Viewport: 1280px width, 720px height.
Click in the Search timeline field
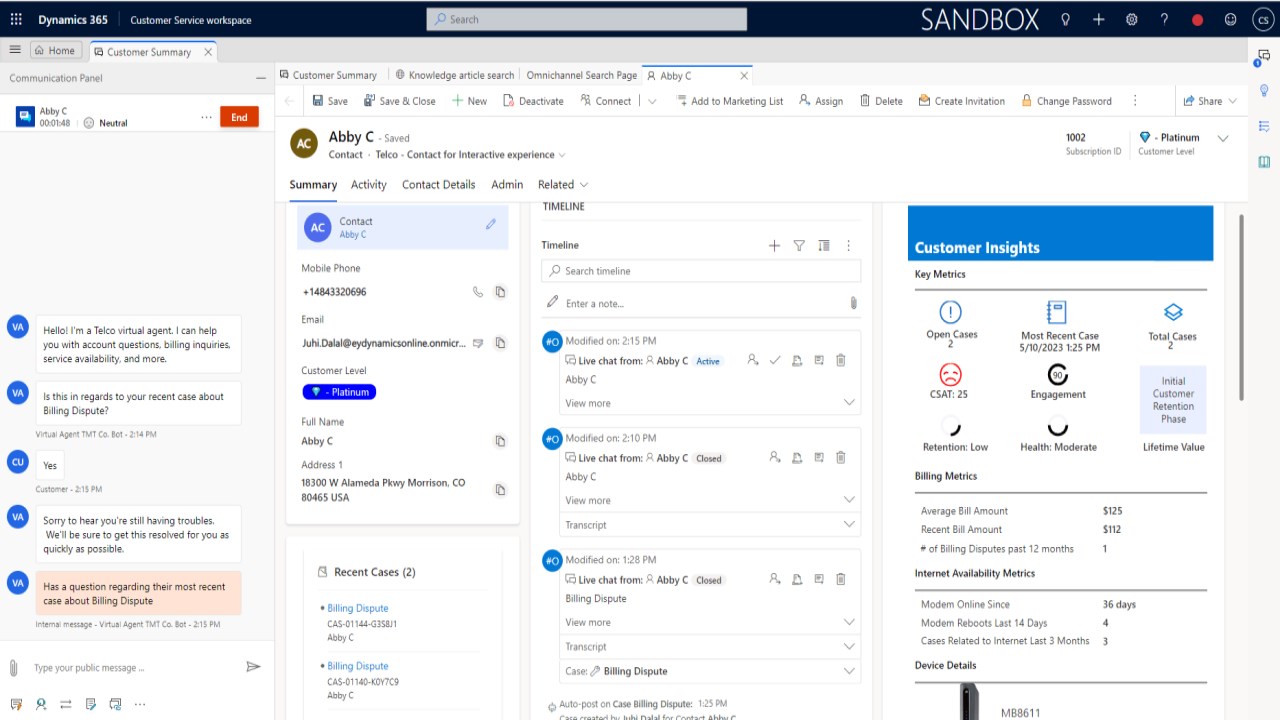coord(701,271)
